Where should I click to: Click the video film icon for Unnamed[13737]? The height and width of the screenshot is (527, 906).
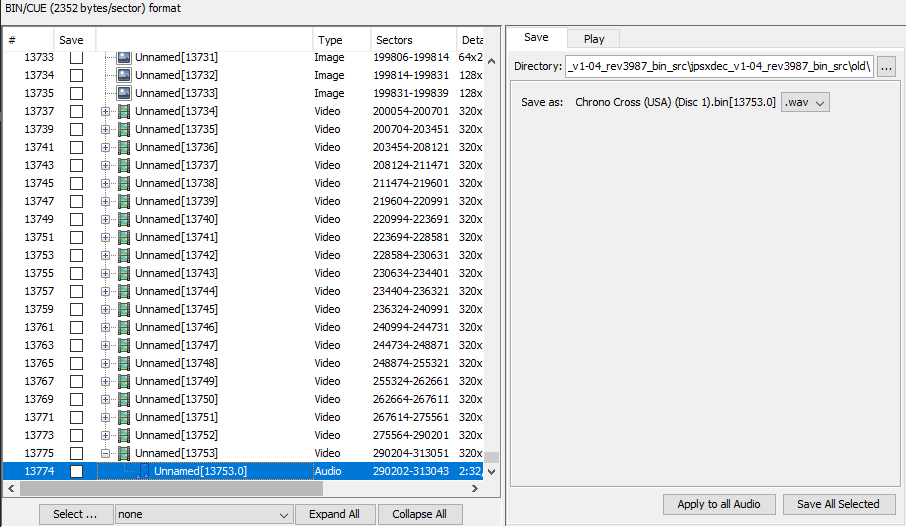125,165
